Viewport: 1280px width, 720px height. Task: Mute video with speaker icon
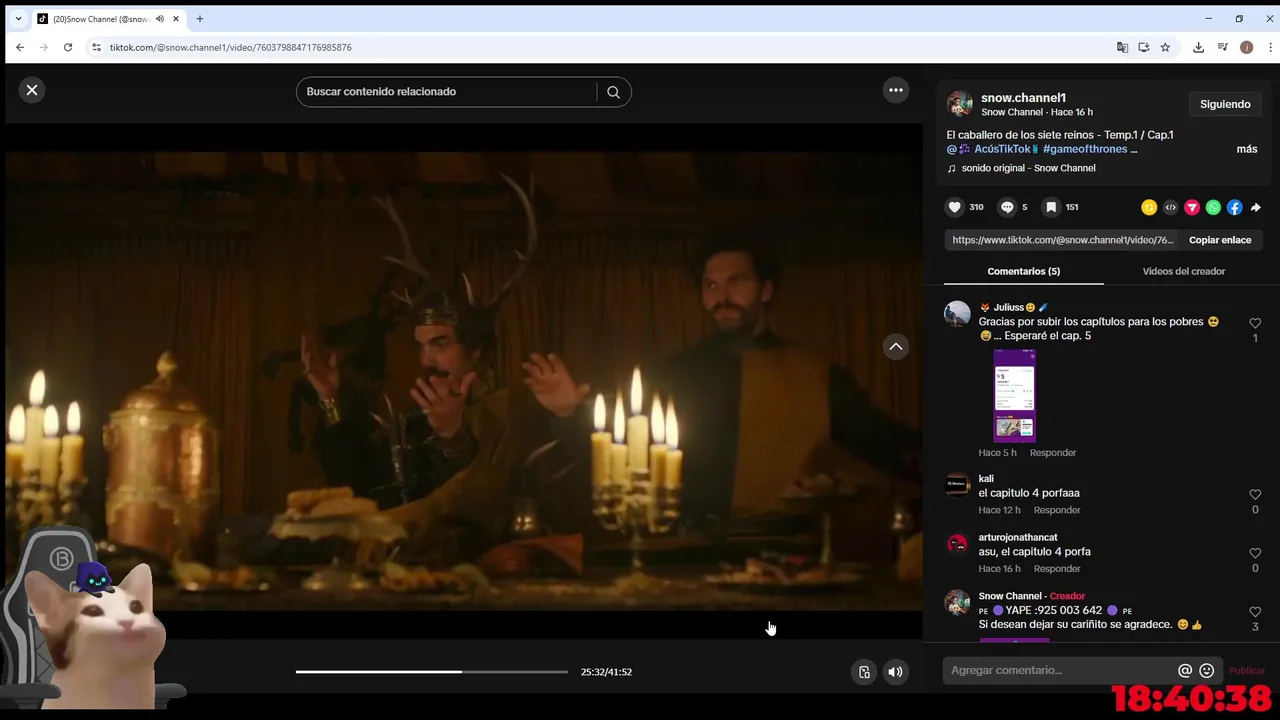pos(896,672)
